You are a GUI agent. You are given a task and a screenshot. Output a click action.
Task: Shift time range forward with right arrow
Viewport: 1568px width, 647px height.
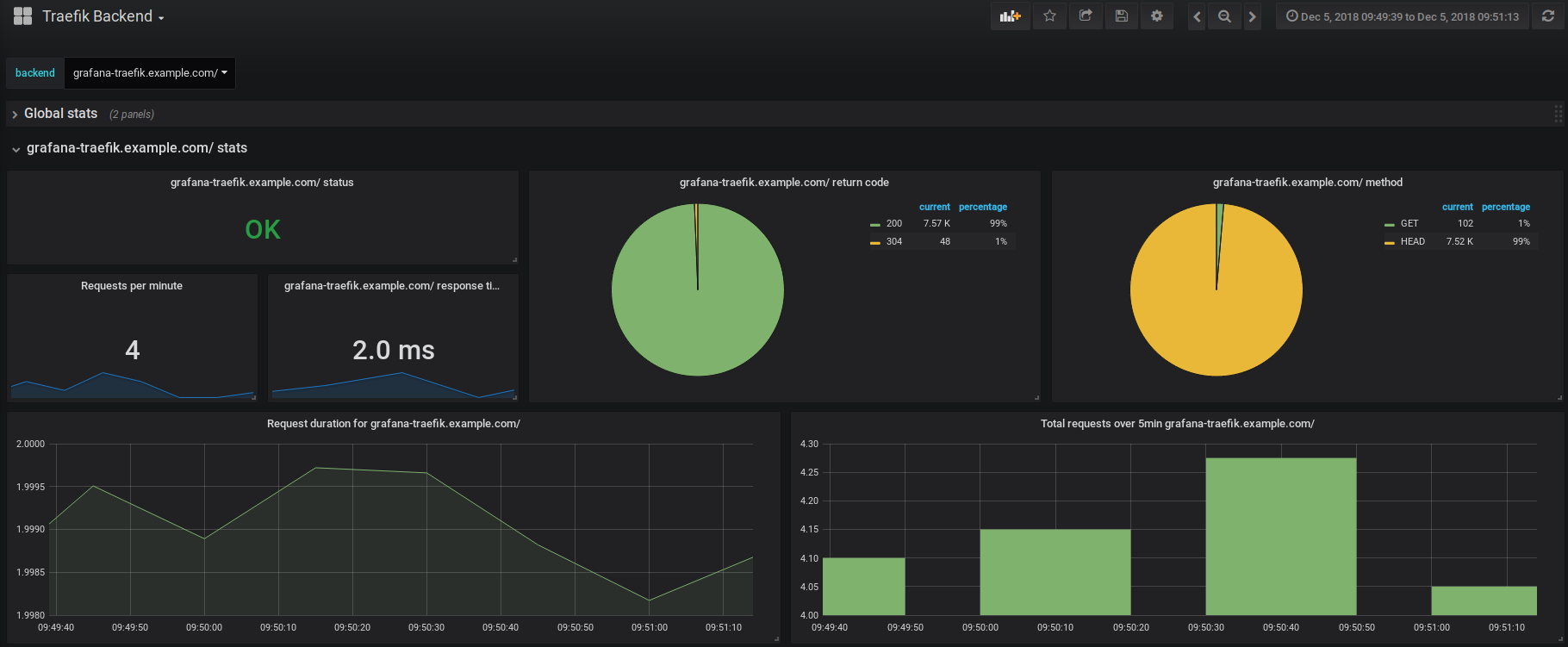(x=1252, y=16)
